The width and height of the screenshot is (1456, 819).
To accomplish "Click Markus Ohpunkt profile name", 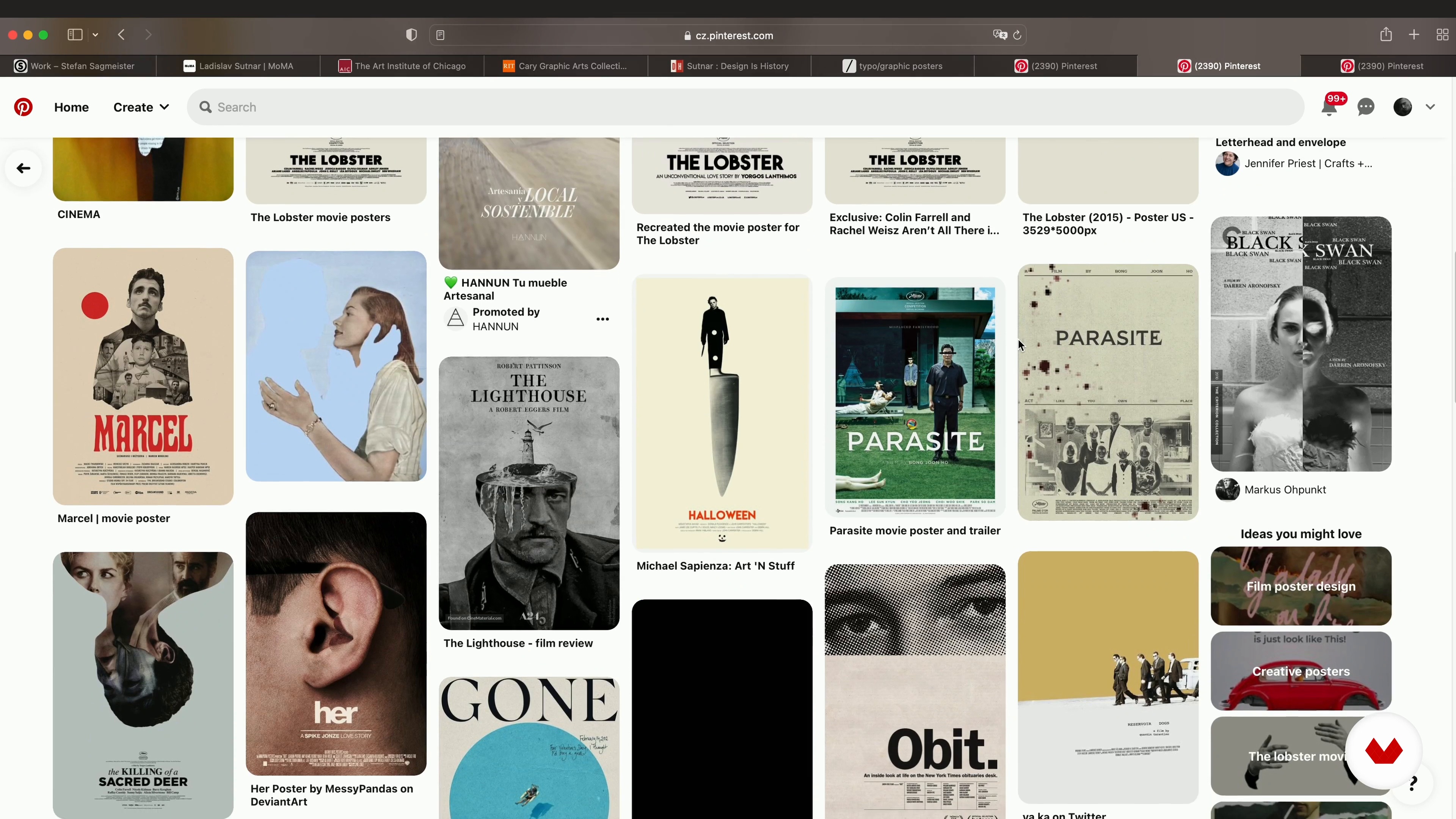I will click(1285, 490).
